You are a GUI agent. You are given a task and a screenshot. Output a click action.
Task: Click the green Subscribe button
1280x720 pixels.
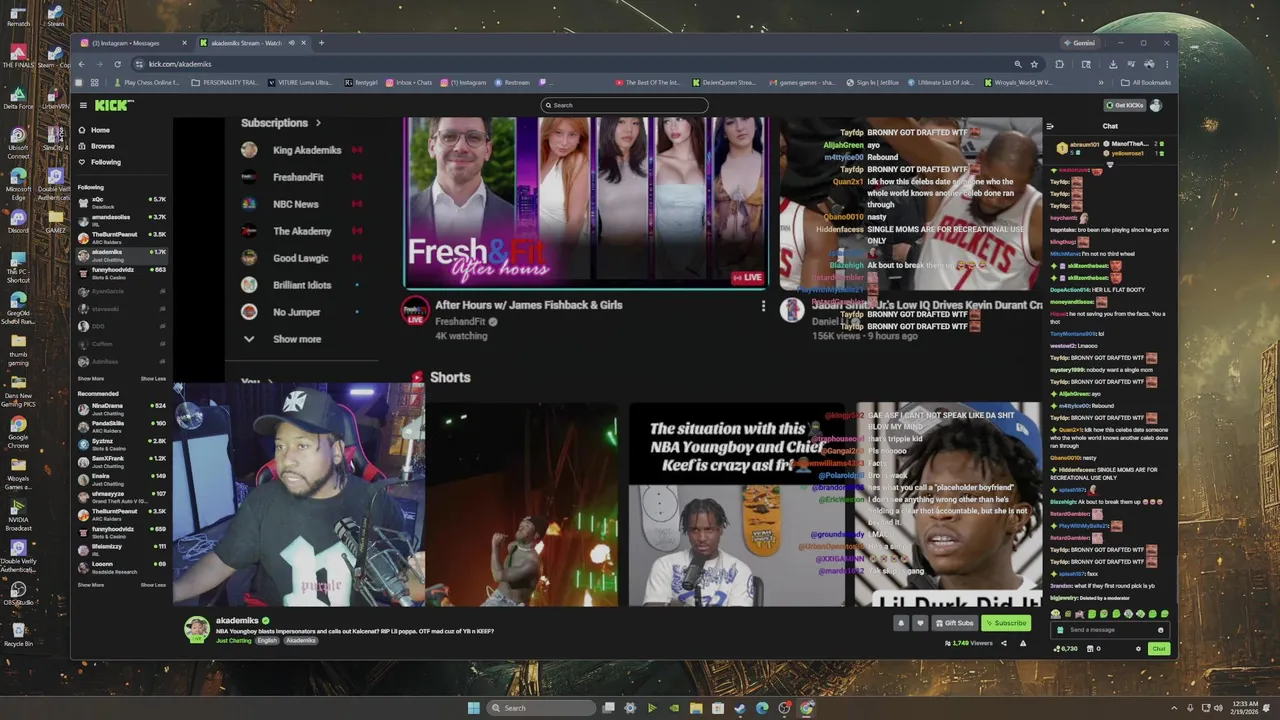tap(1006, 623)
